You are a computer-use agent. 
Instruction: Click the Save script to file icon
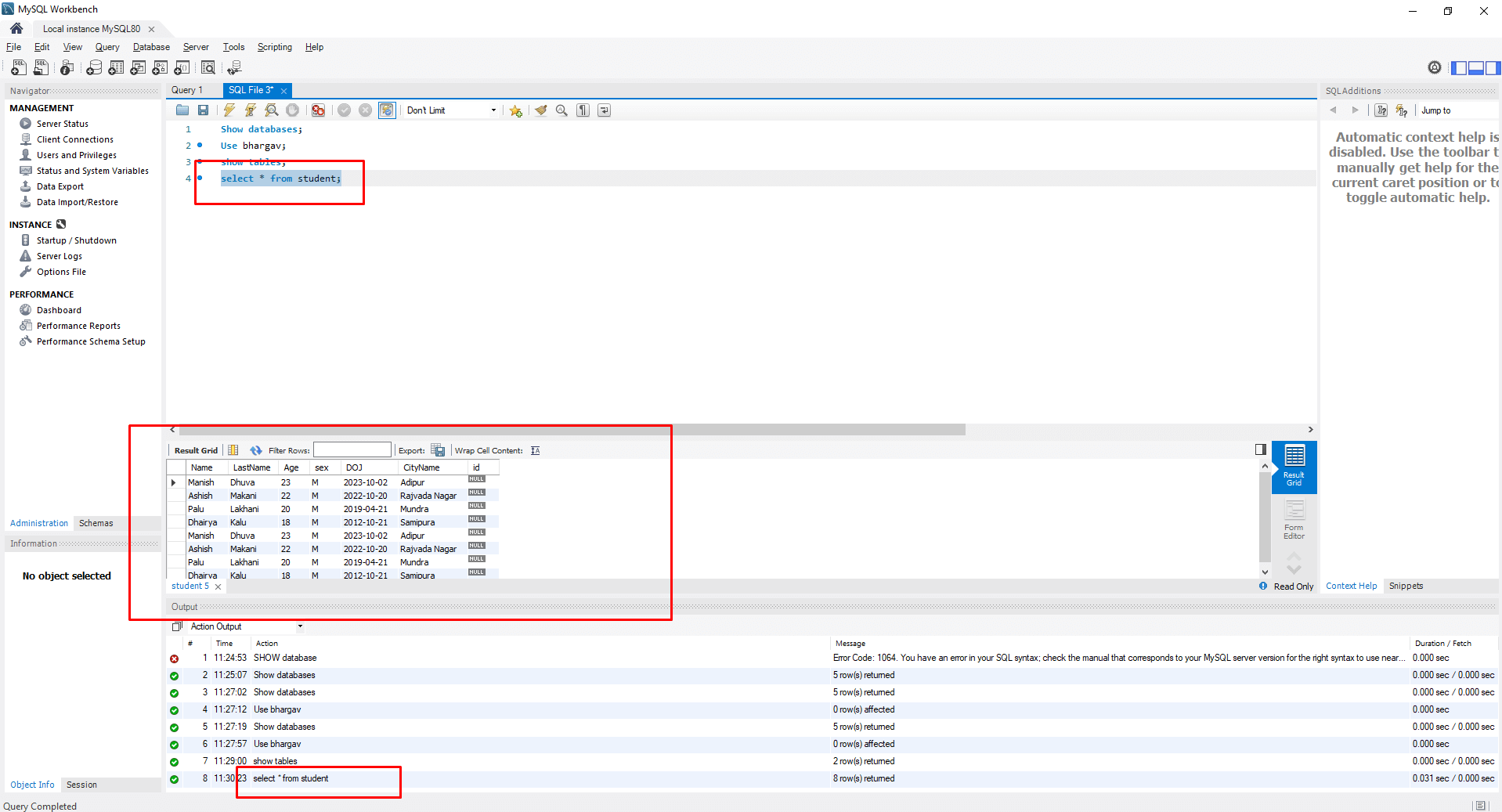point(203,110)
